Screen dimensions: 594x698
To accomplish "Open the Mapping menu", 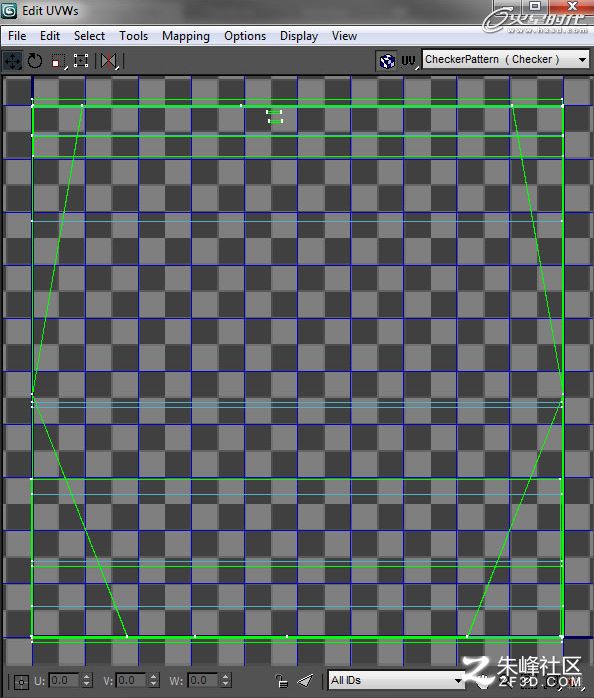I will pyautogui.click(x=186, y=36).
